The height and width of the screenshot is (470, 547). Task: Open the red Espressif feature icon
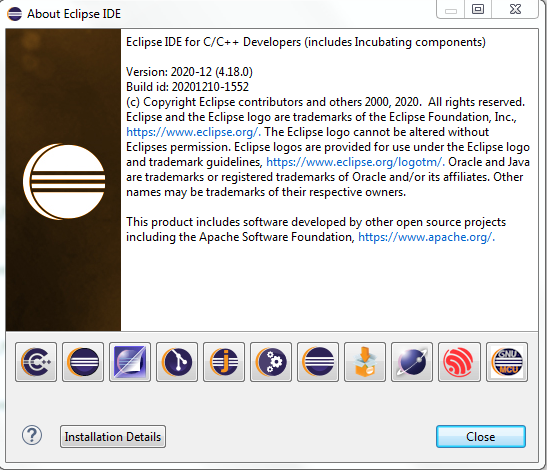[x=459, y=362]
